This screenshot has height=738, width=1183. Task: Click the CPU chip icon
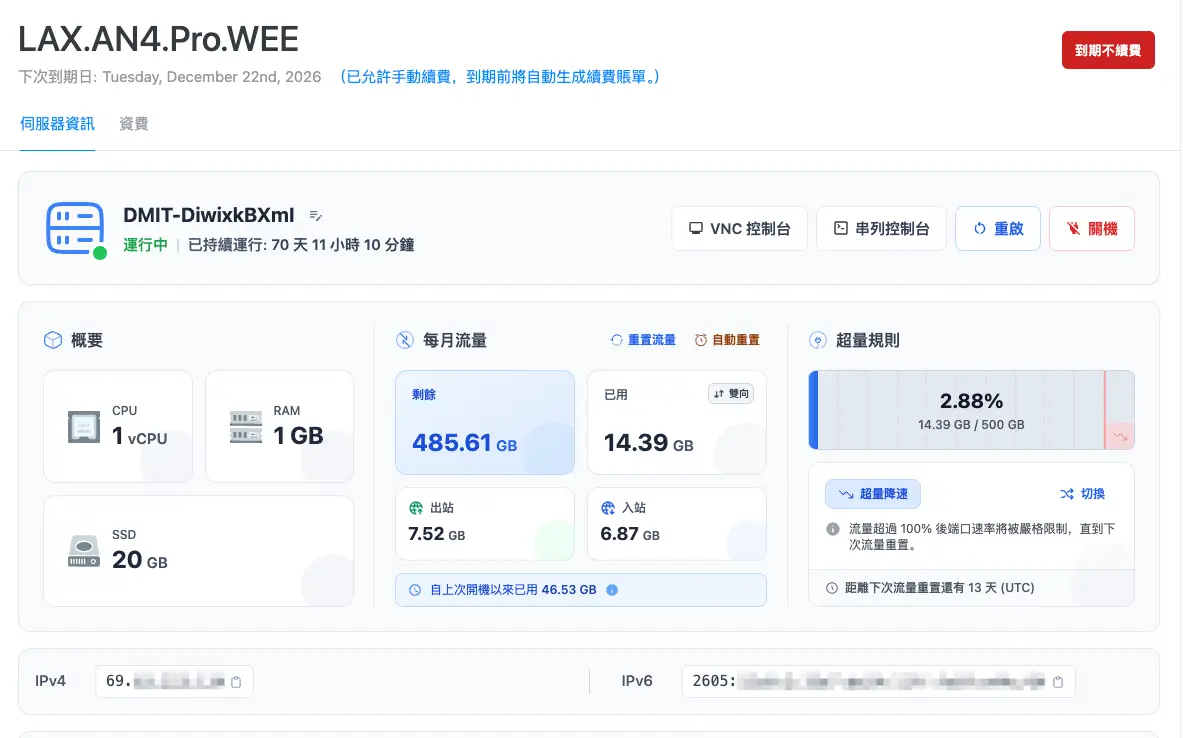pyautogui.click(x=84, y=426)
